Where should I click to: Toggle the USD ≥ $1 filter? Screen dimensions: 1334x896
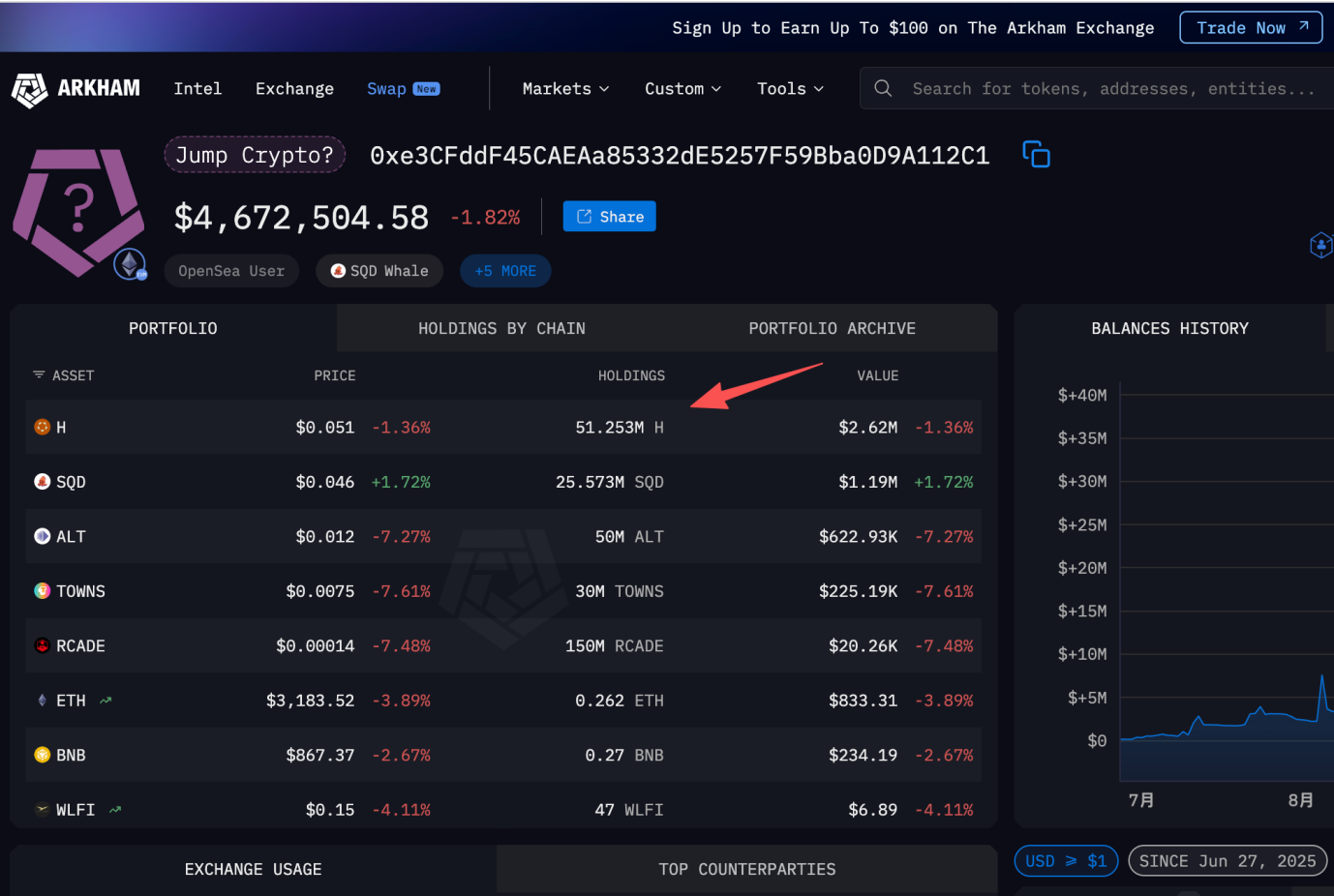coord(1066,861)
